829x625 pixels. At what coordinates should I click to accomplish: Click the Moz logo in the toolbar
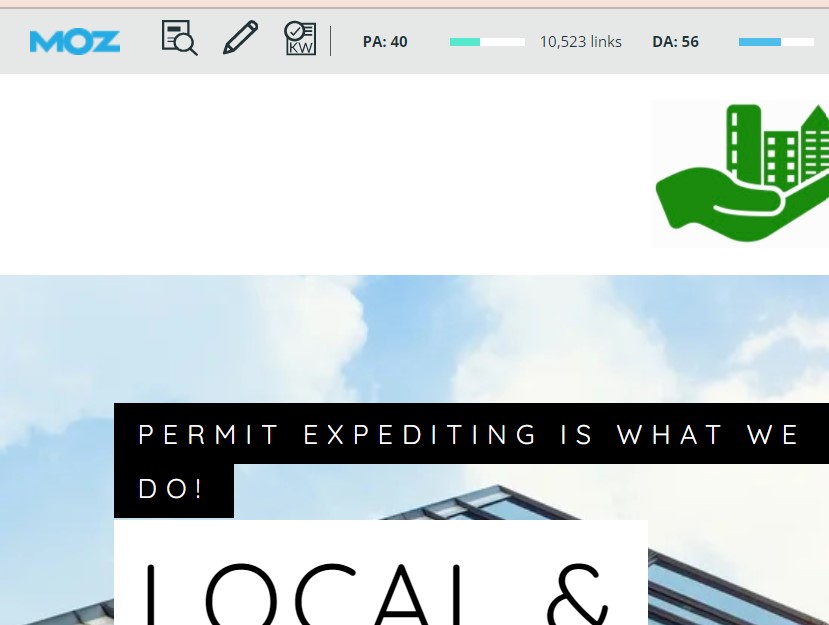click(x=75, y=41)
